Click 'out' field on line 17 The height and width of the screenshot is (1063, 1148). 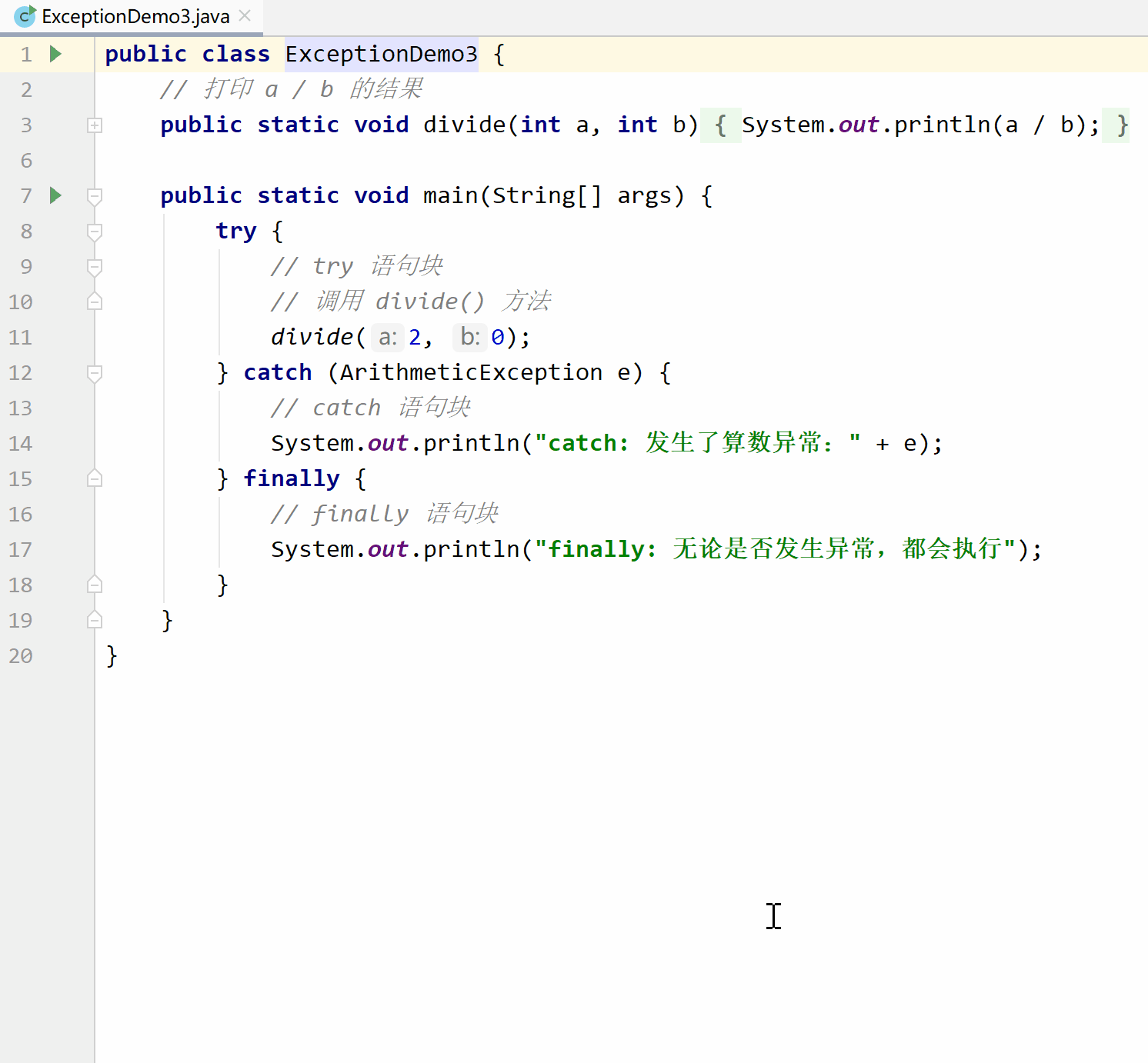click(x=388, y=549)
